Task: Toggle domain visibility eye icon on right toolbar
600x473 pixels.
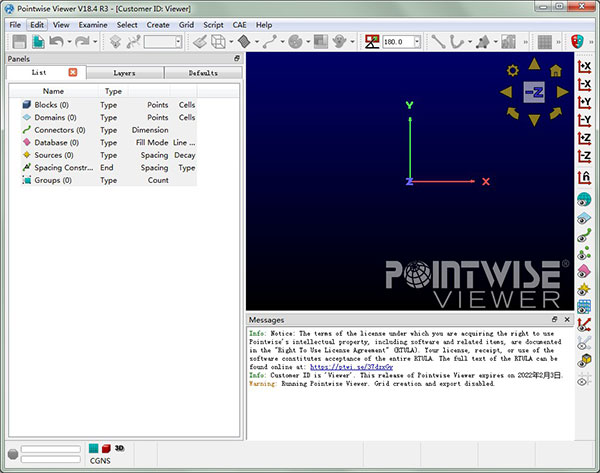Action: click(x=585, y=218)
